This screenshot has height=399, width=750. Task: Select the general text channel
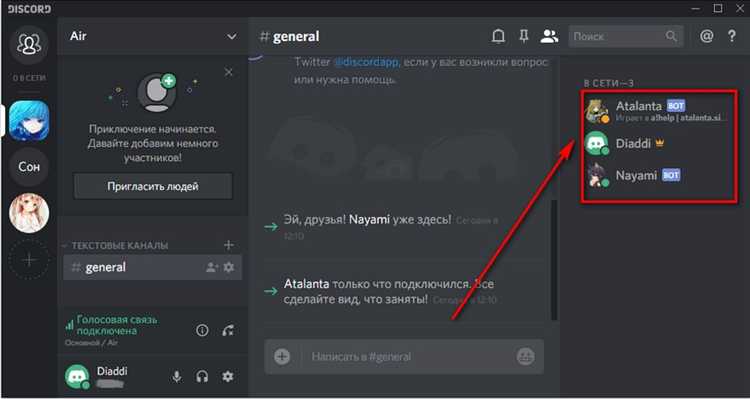coord(152,267)
